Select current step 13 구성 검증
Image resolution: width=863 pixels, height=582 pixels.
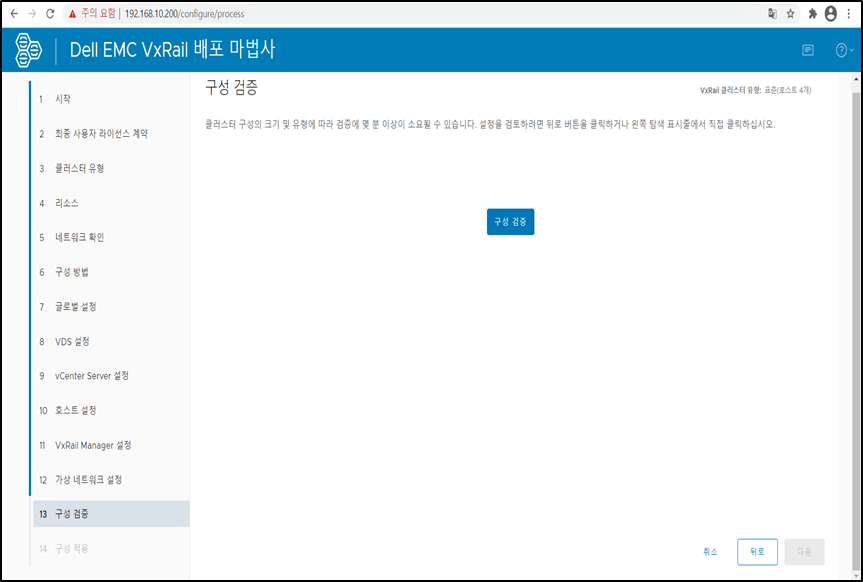coord(111,514)
